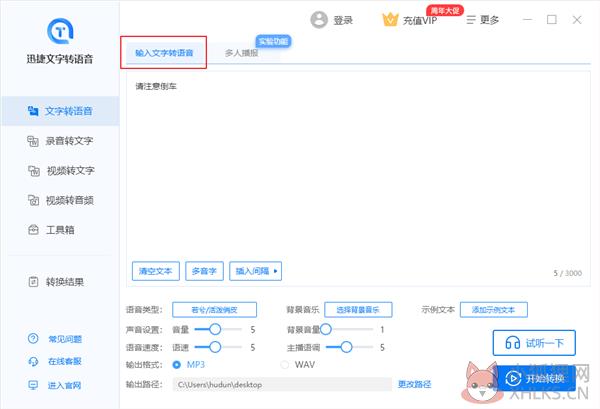Click the 更多 hamburger menu icon

[471, 20]
